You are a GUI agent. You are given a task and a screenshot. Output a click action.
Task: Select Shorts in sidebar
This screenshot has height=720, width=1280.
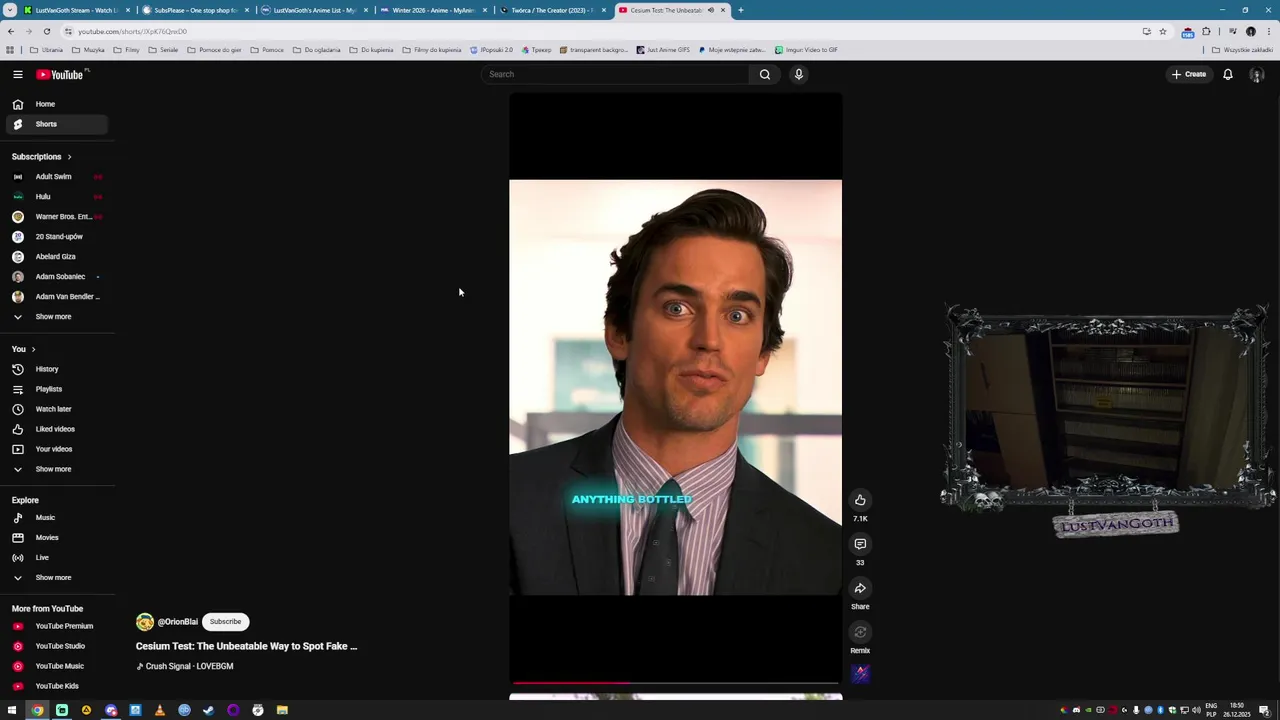[x=59, y=124]
